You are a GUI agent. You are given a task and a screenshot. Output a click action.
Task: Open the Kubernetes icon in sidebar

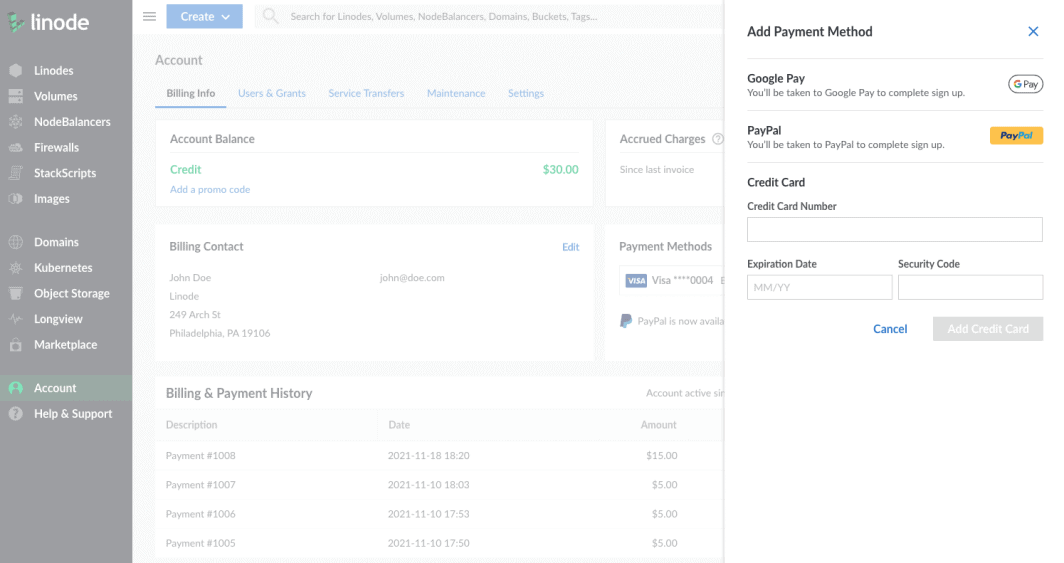pyautogui.click(x=15, y=268)
